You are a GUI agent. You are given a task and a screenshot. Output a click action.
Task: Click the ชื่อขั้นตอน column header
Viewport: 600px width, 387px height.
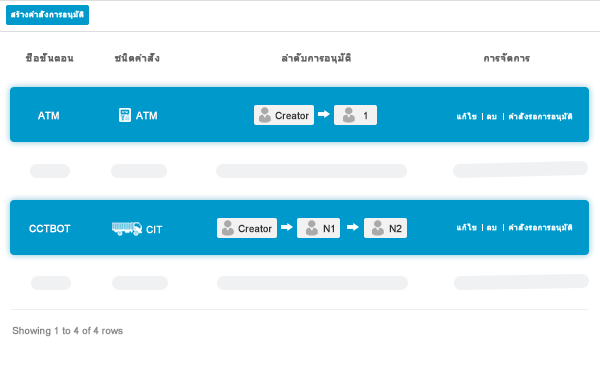(50, 58)
